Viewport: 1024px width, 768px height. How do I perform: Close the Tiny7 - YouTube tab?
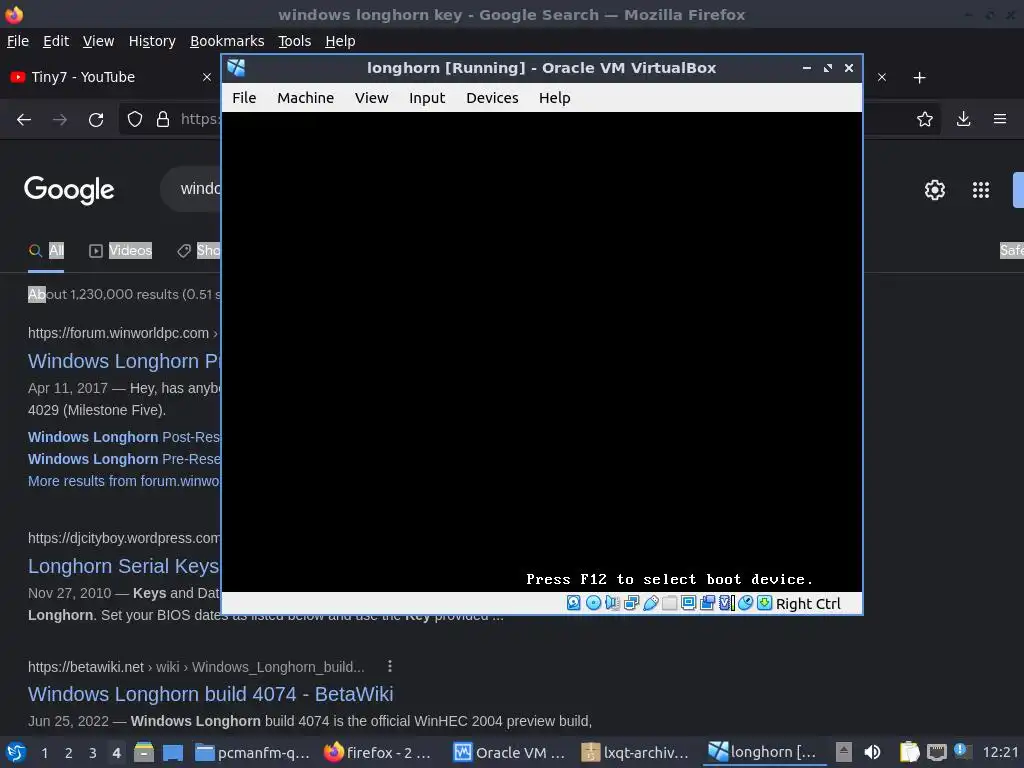point(206,77)
